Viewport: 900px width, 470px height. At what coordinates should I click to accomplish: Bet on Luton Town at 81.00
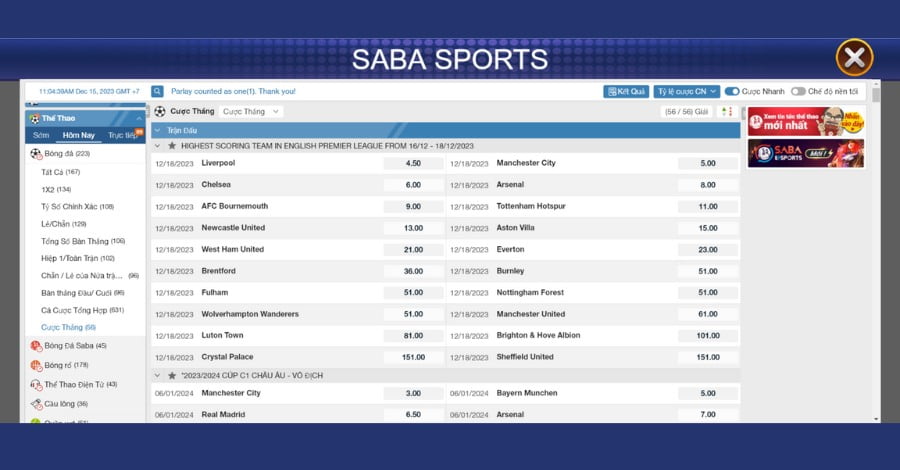point(413,336)
